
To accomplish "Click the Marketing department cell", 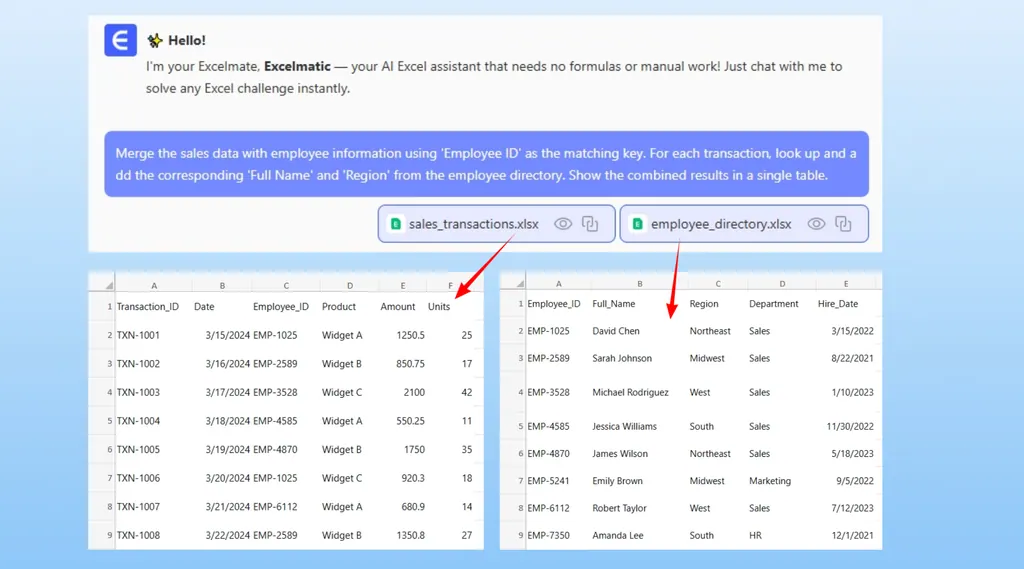I will point(769,481).
